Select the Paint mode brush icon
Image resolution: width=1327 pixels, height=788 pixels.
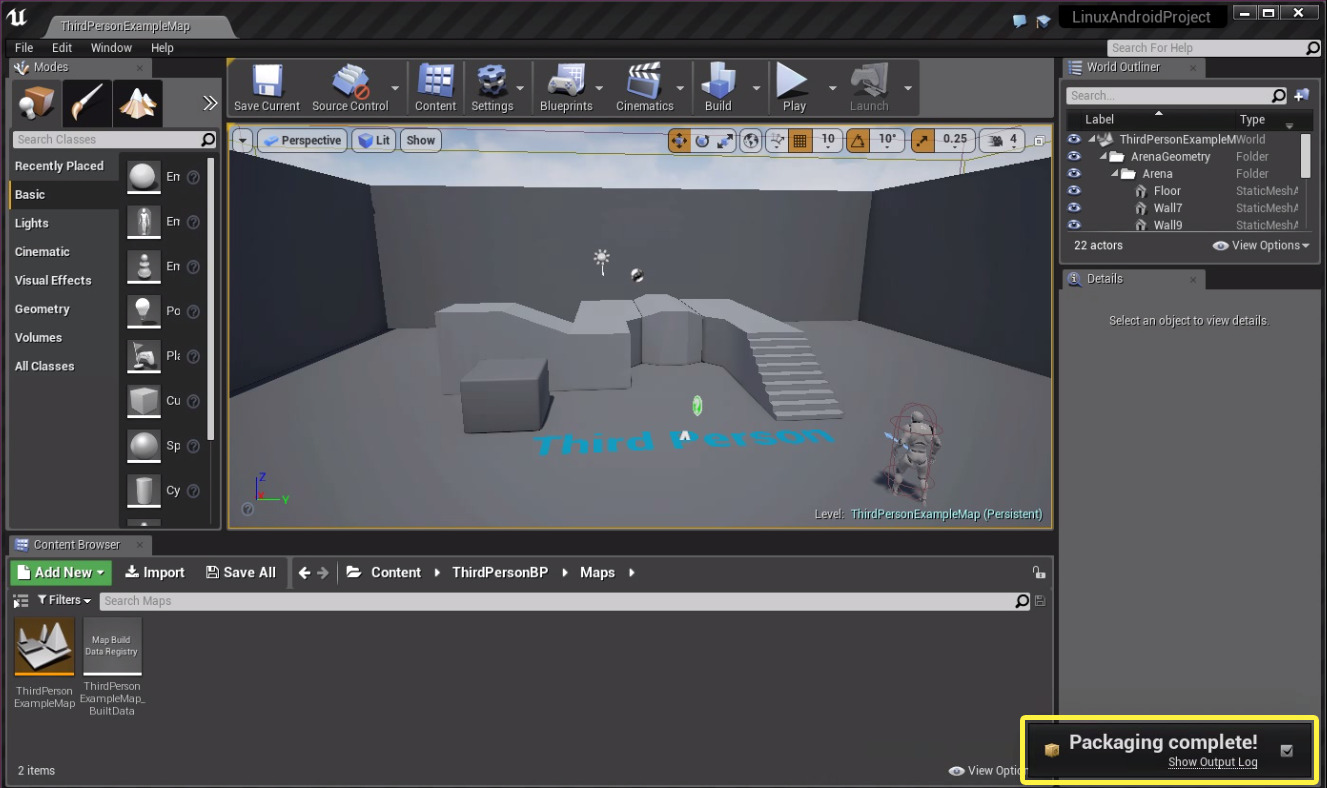pyautogui.click(x=87, y=102)
